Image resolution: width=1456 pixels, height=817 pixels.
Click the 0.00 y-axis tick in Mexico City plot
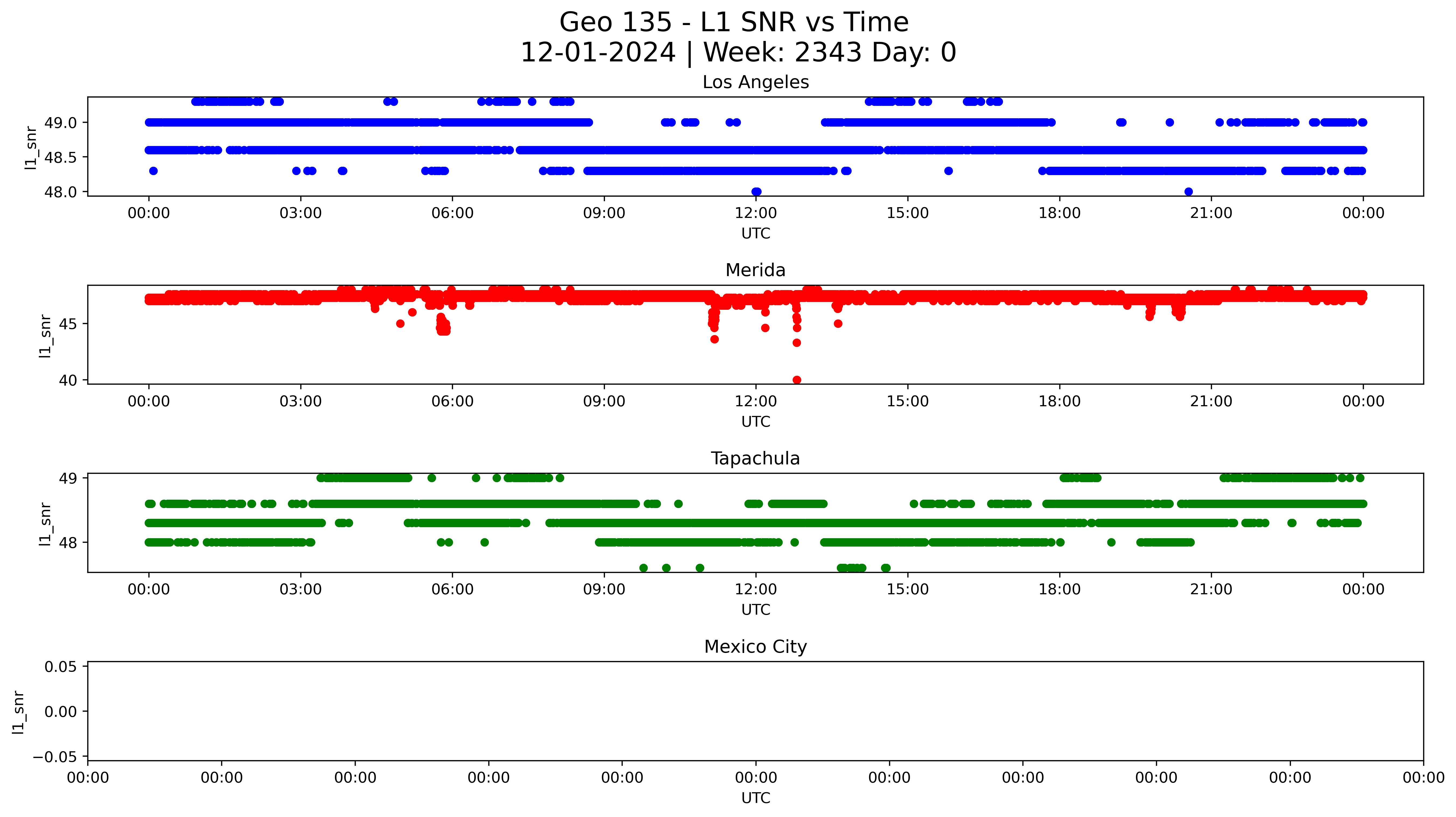pos(61,712)
